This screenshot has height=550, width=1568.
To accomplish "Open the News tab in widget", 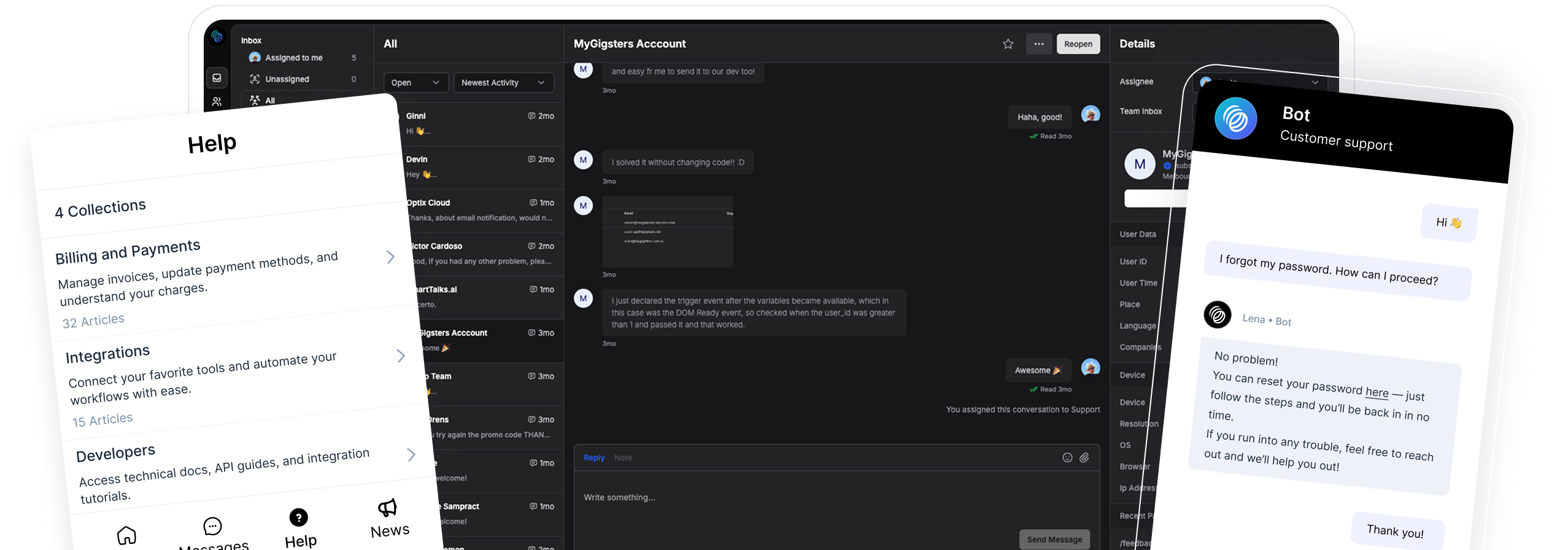I will click(389, 519).
